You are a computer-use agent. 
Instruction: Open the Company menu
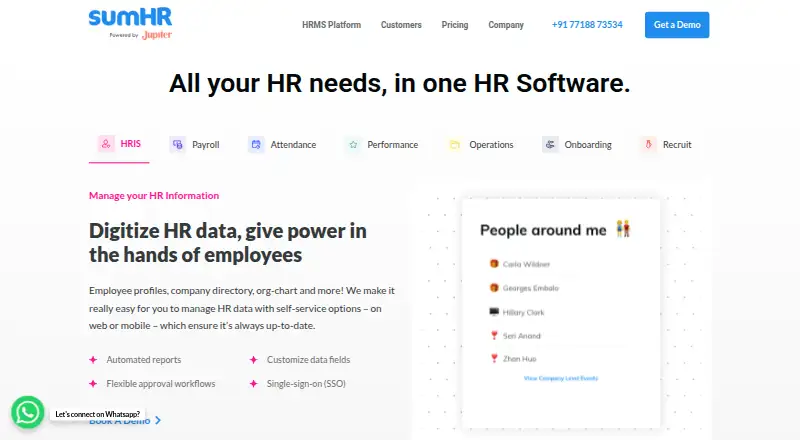coord(506,25)
